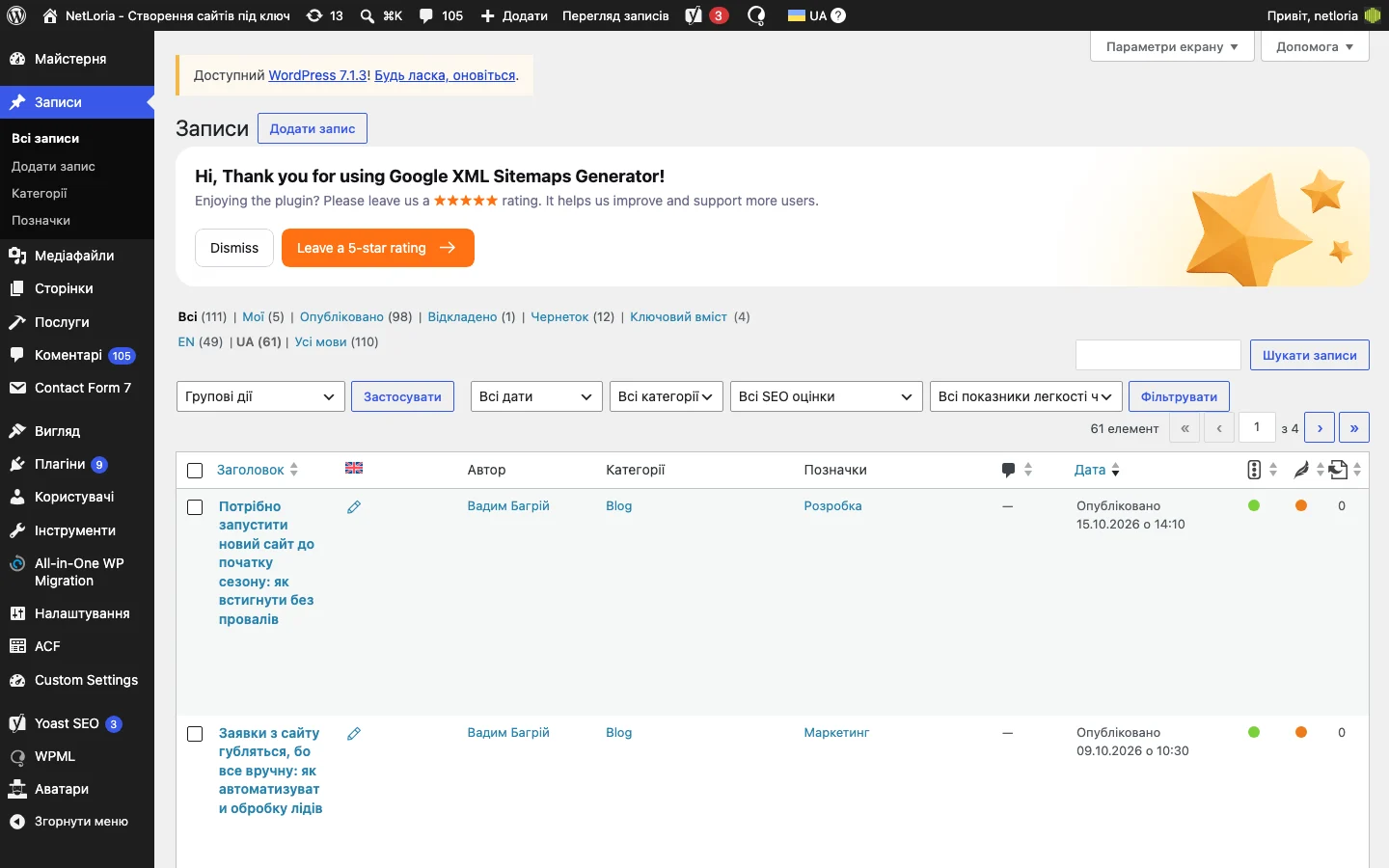1389x868 pixels.
Task: Click Leave a 5-star rating
Action: 377,248
